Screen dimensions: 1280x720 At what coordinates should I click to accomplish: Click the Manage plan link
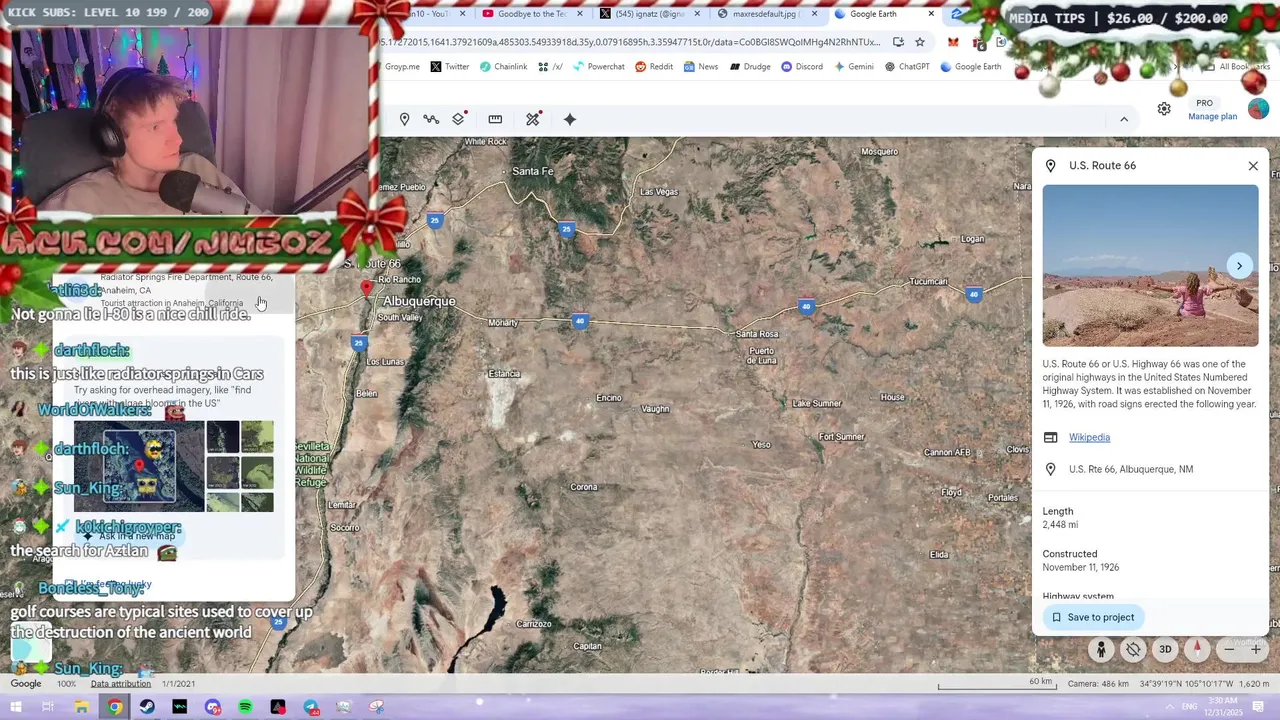(x=1212, y=116)
